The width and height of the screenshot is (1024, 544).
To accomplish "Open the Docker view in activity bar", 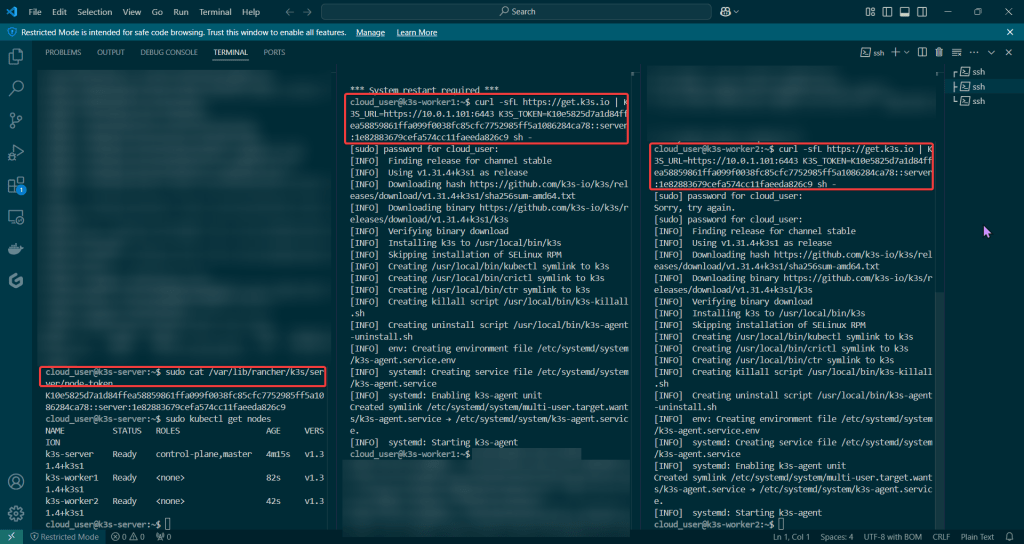I will 16,249.
